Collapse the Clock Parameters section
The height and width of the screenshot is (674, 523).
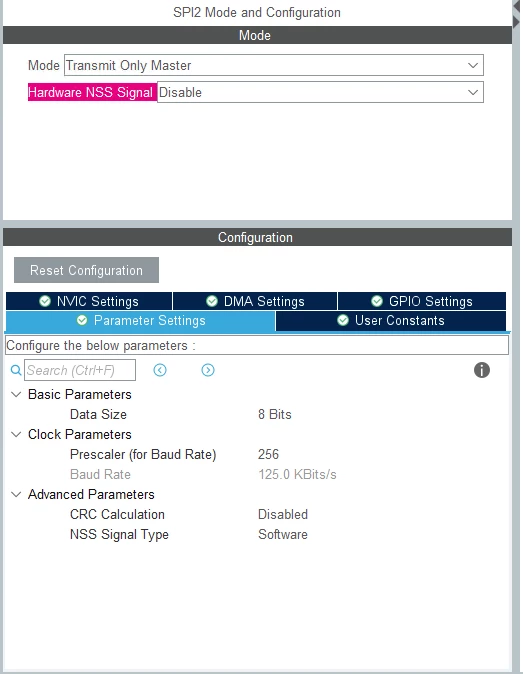16,434
